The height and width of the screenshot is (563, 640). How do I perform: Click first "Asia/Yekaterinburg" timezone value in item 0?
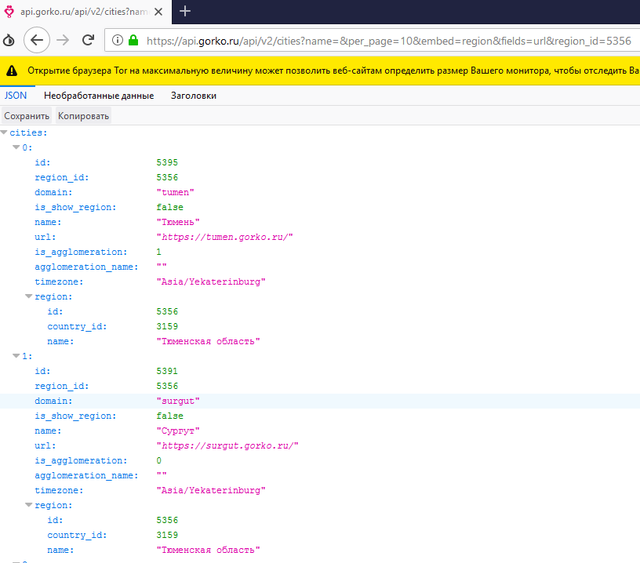coord(211,282)
